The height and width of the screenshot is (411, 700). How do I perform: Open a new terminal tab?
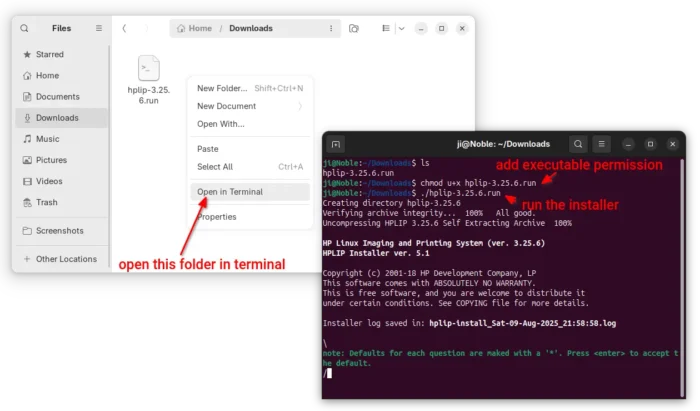pyautogui.click(x=337, y=144)
